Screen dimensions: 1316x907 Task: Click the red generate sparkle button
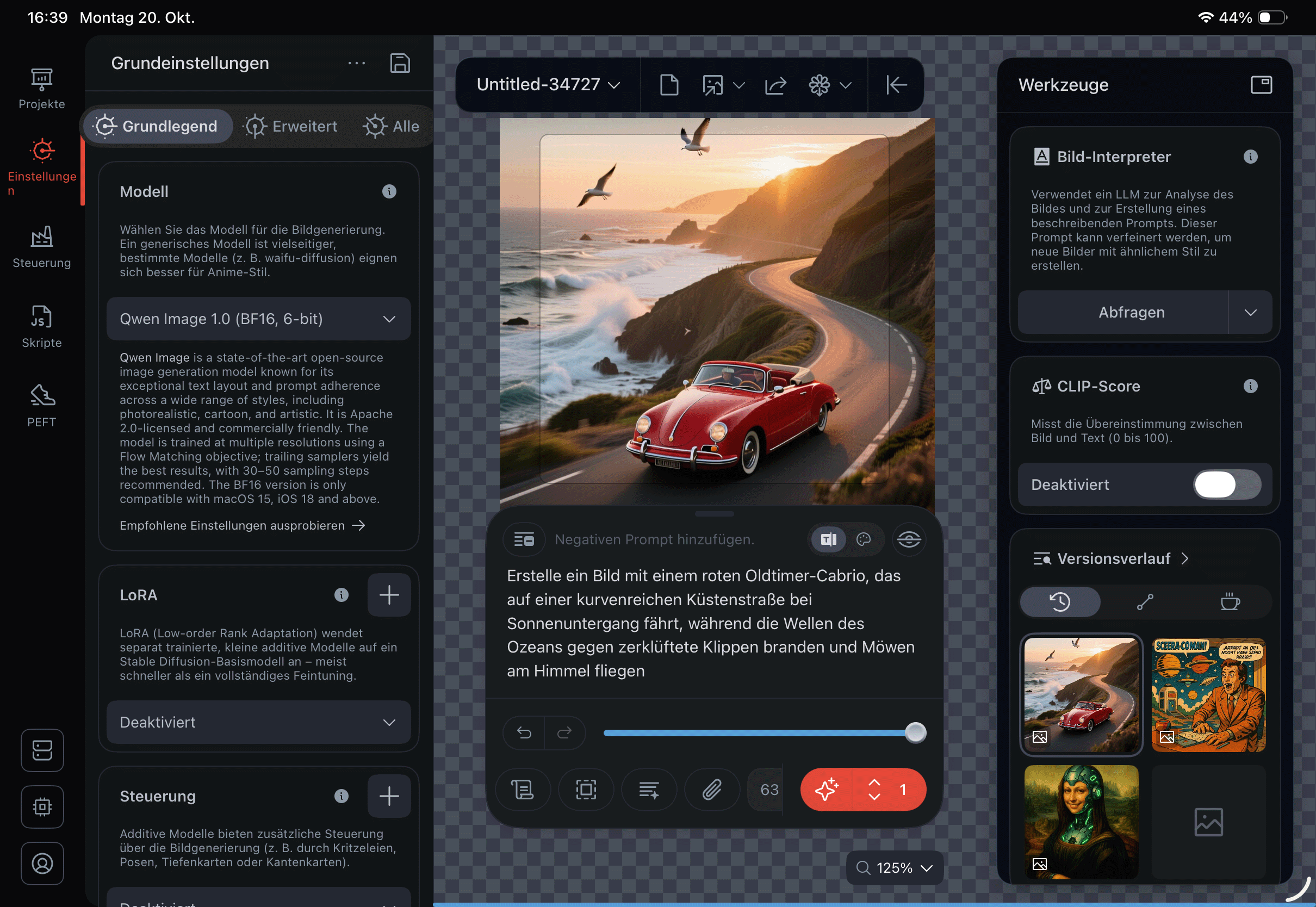point(827,790)
